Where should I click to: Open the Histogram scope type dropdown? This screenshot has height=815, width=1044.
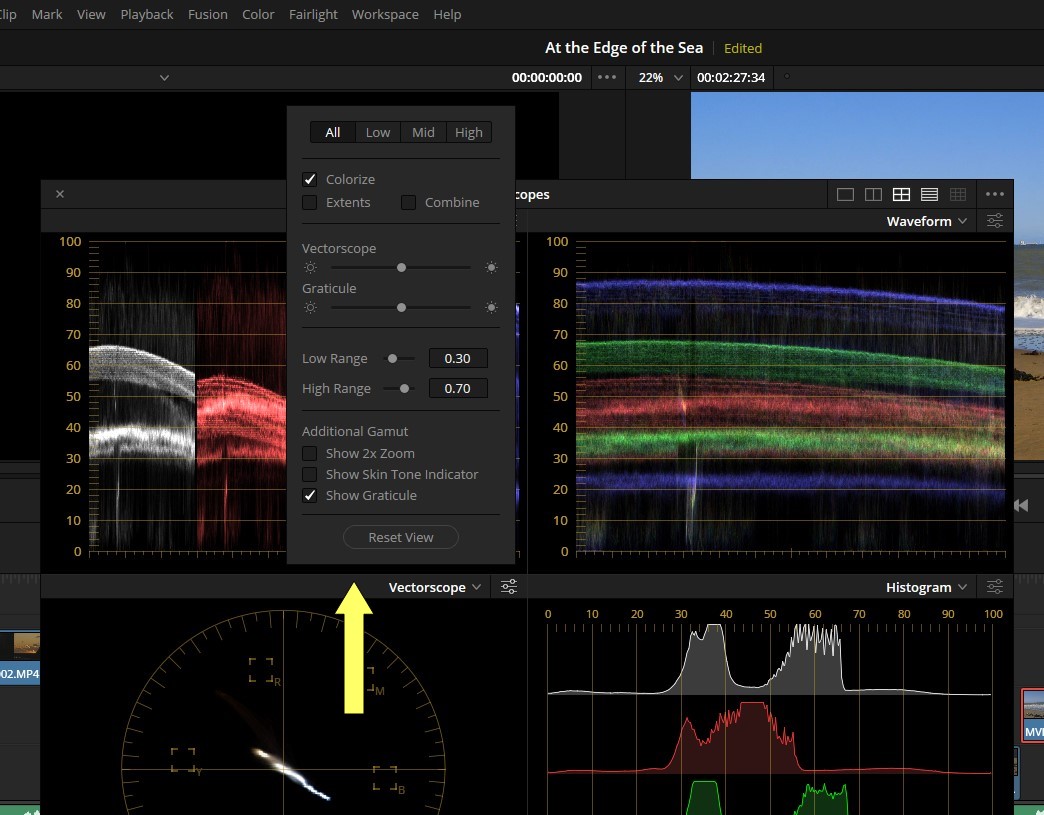pos(926,587)
